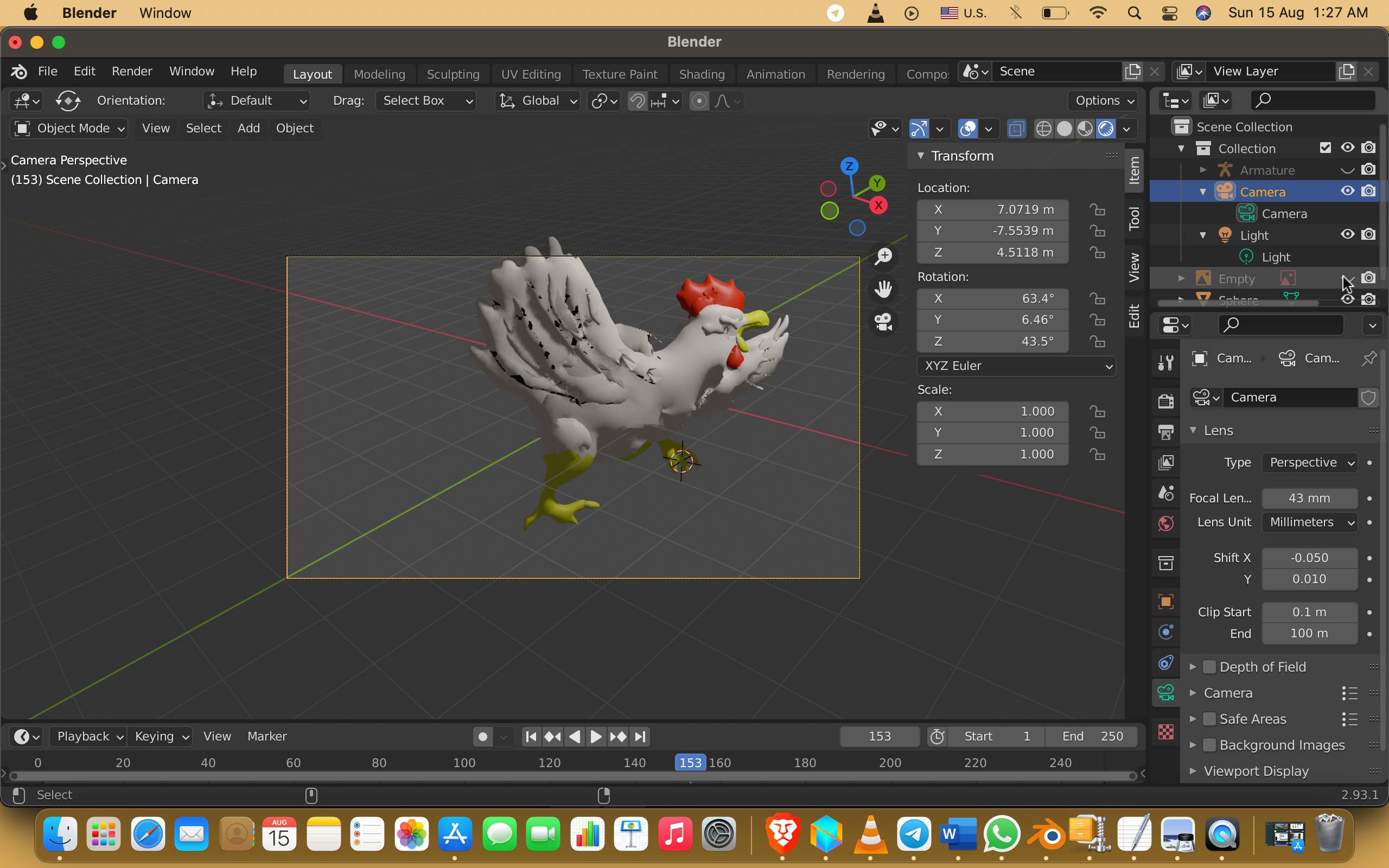
Task: Hide Light object with eye icon
Action: (x=1347, y=234)
